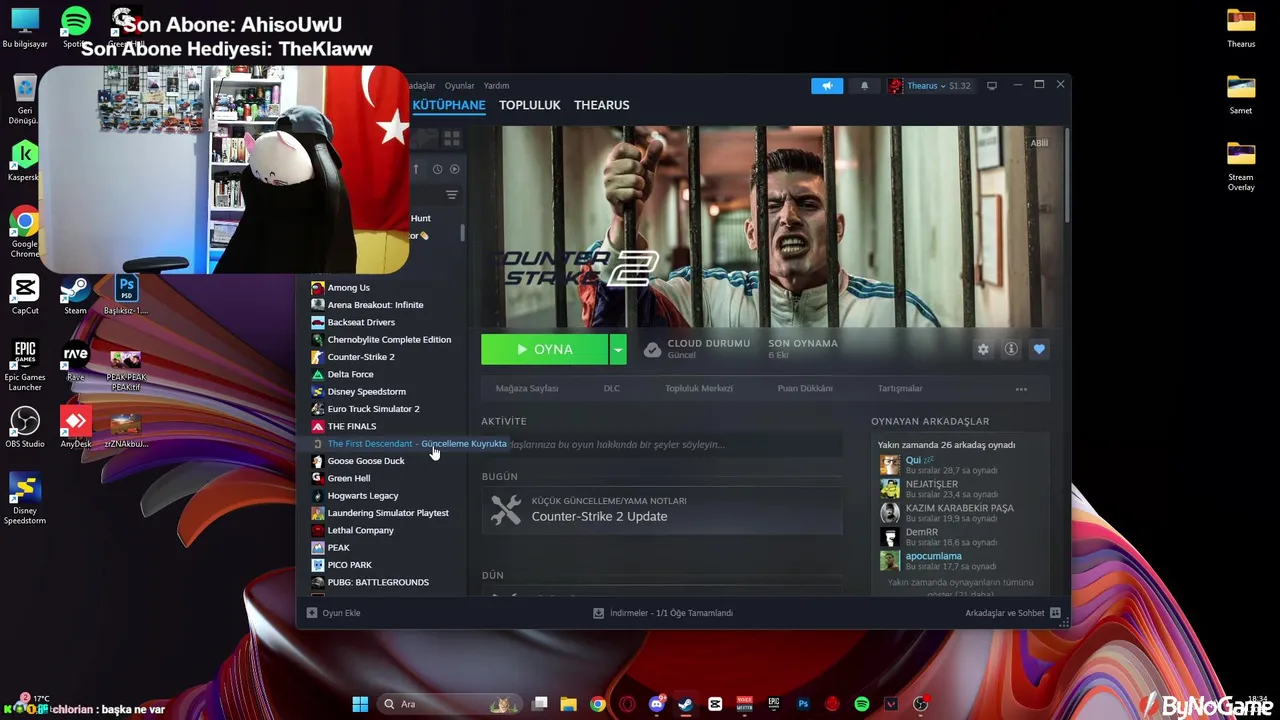Open Counter-Strike 2 Update news item
The width and height of the screenshot is (1280, 720).
[661, 510]
